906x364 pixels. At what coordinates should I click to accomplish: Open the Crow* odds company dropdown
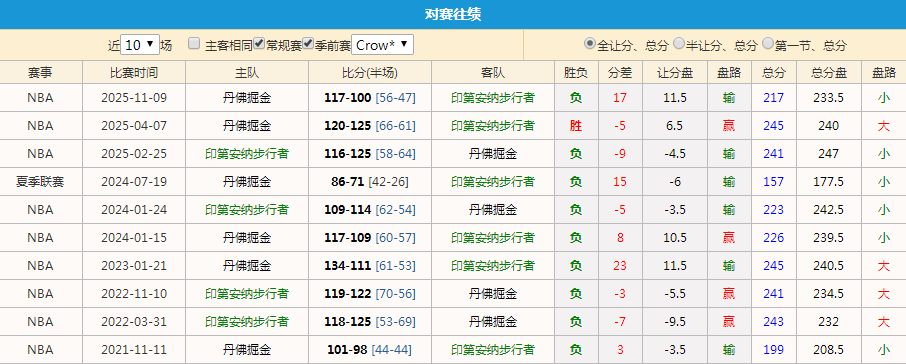[x=383, y=44]
